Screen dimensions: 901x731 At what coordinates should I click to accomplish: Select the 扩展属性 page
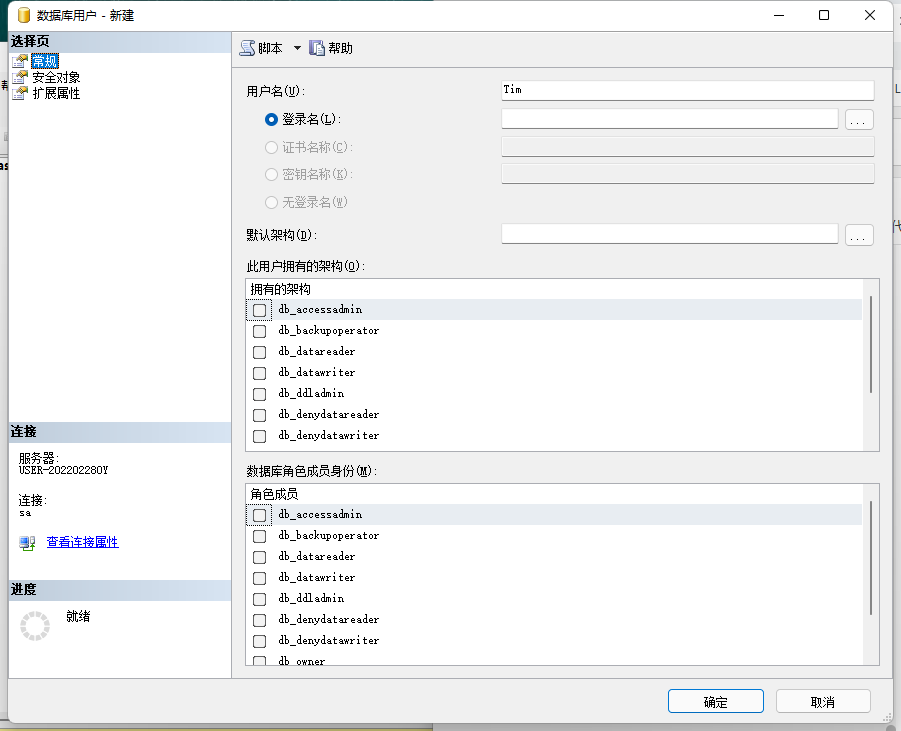[x=56, y=93]
